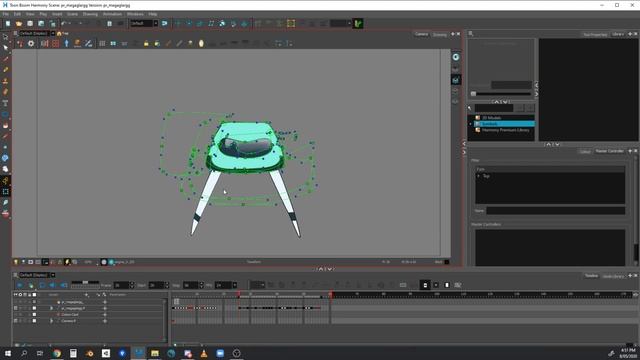The height and width of the screenshot is (360, 640).
Task: Toggle checkbox of Colour-Card layer
Action: tap(34, 315)
